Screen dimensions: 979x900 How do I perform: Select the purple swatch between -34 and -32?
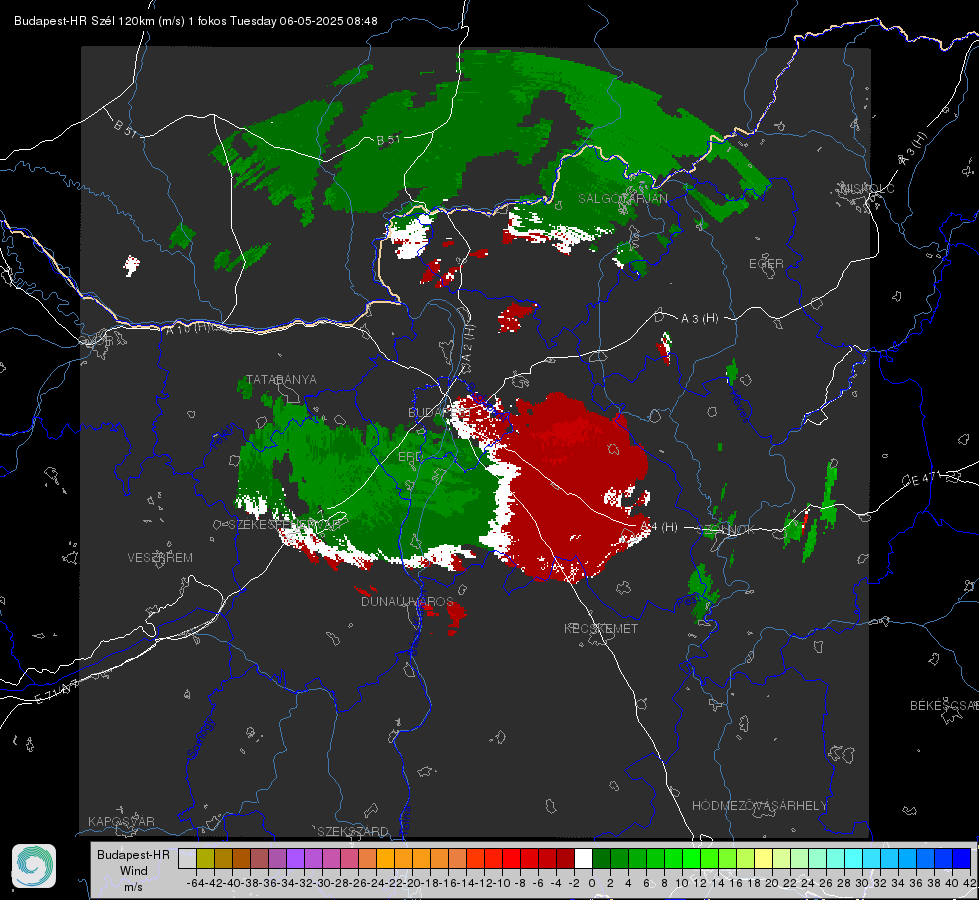tap(295, 859)
